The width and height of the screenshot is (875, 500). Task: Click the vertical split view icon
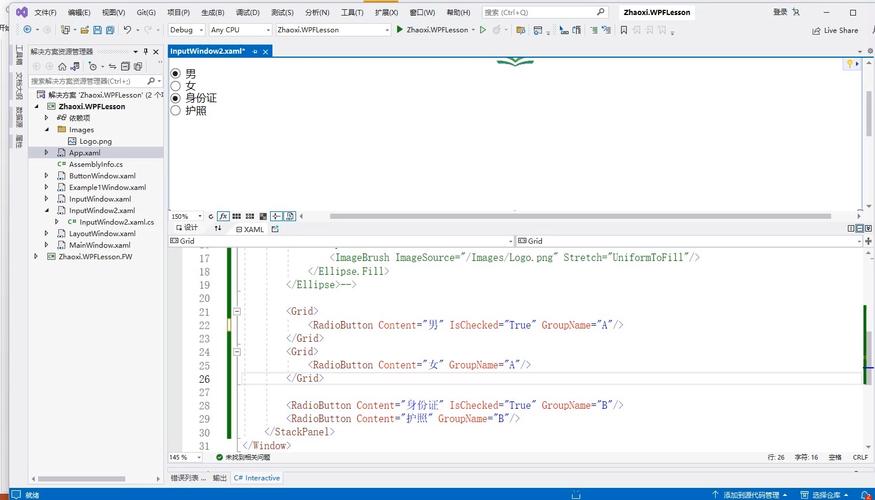click(851, 228)
